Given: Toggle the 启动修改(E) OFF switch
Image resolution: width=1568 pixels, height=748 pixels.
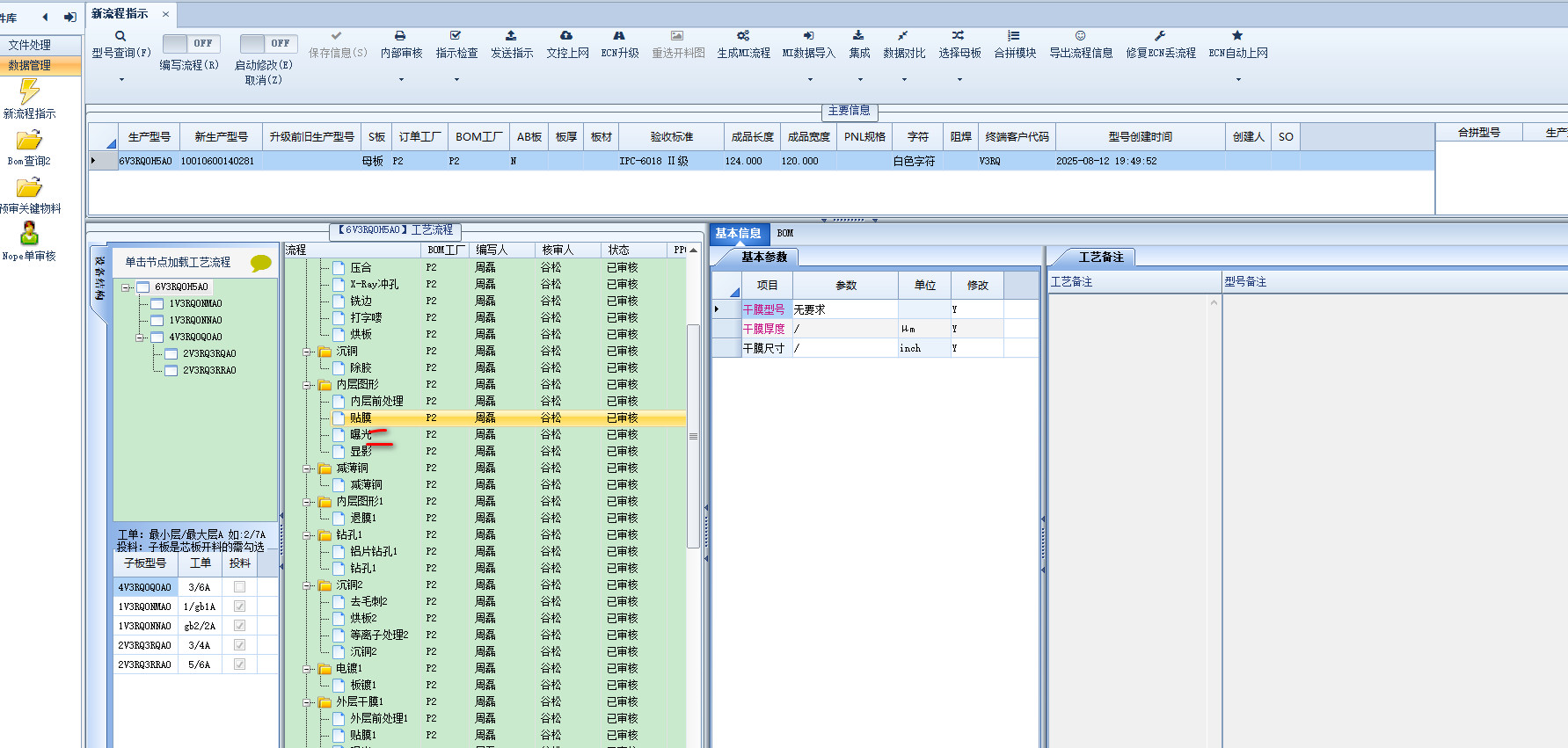Looking at the screenshot, I should point(268,44).
